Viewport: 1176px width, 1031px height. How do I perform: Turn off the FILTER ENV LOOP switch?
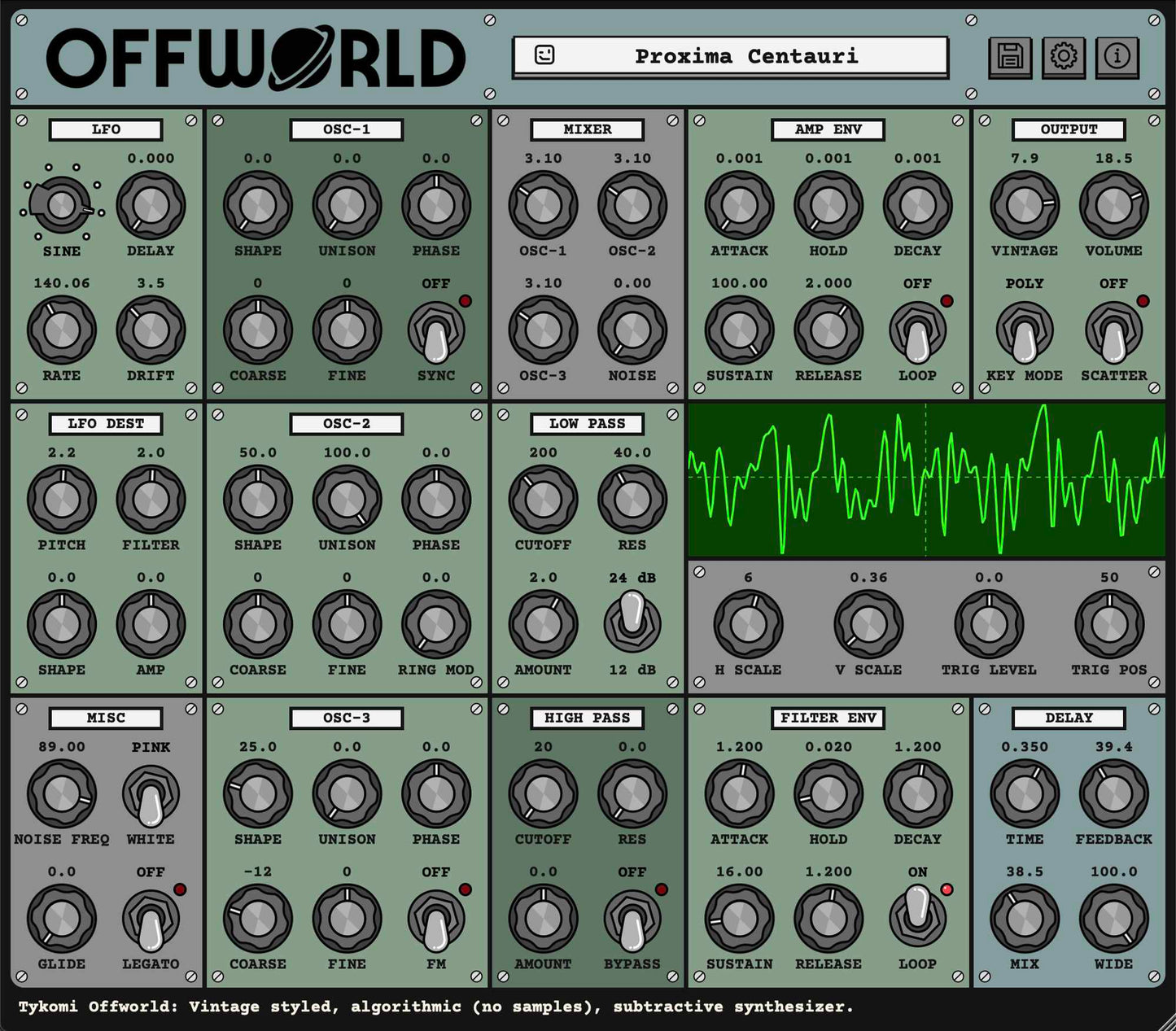(x=917, y=917)
